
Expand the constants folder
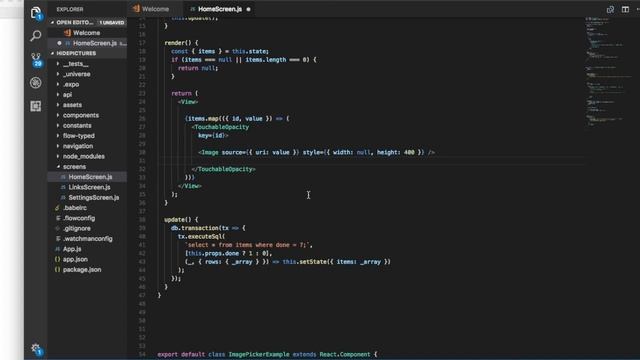88,125
